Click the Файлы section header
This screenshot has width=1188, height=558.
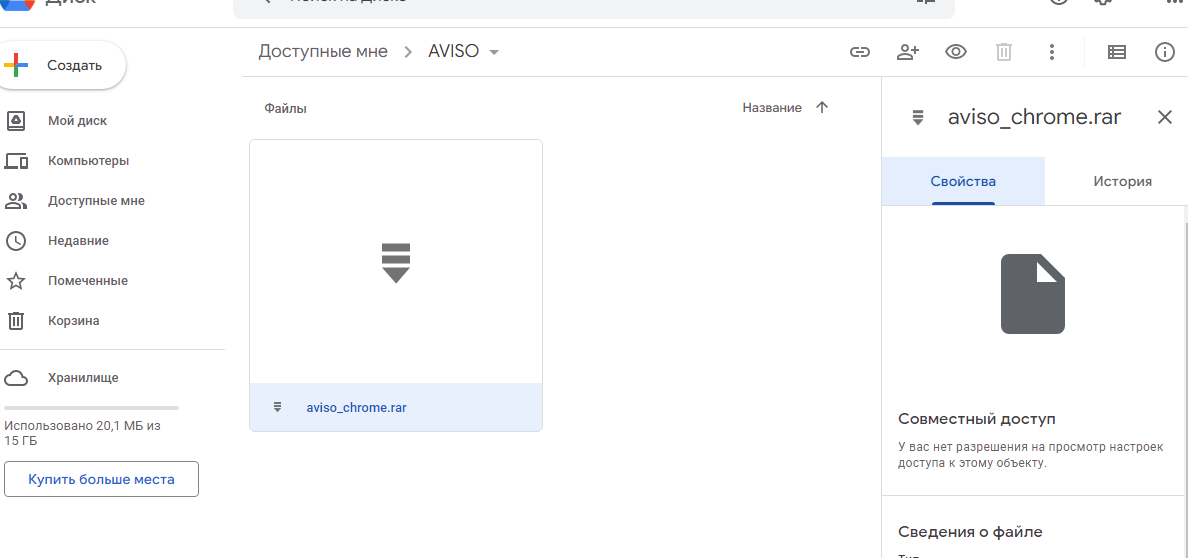pos(286,108)
